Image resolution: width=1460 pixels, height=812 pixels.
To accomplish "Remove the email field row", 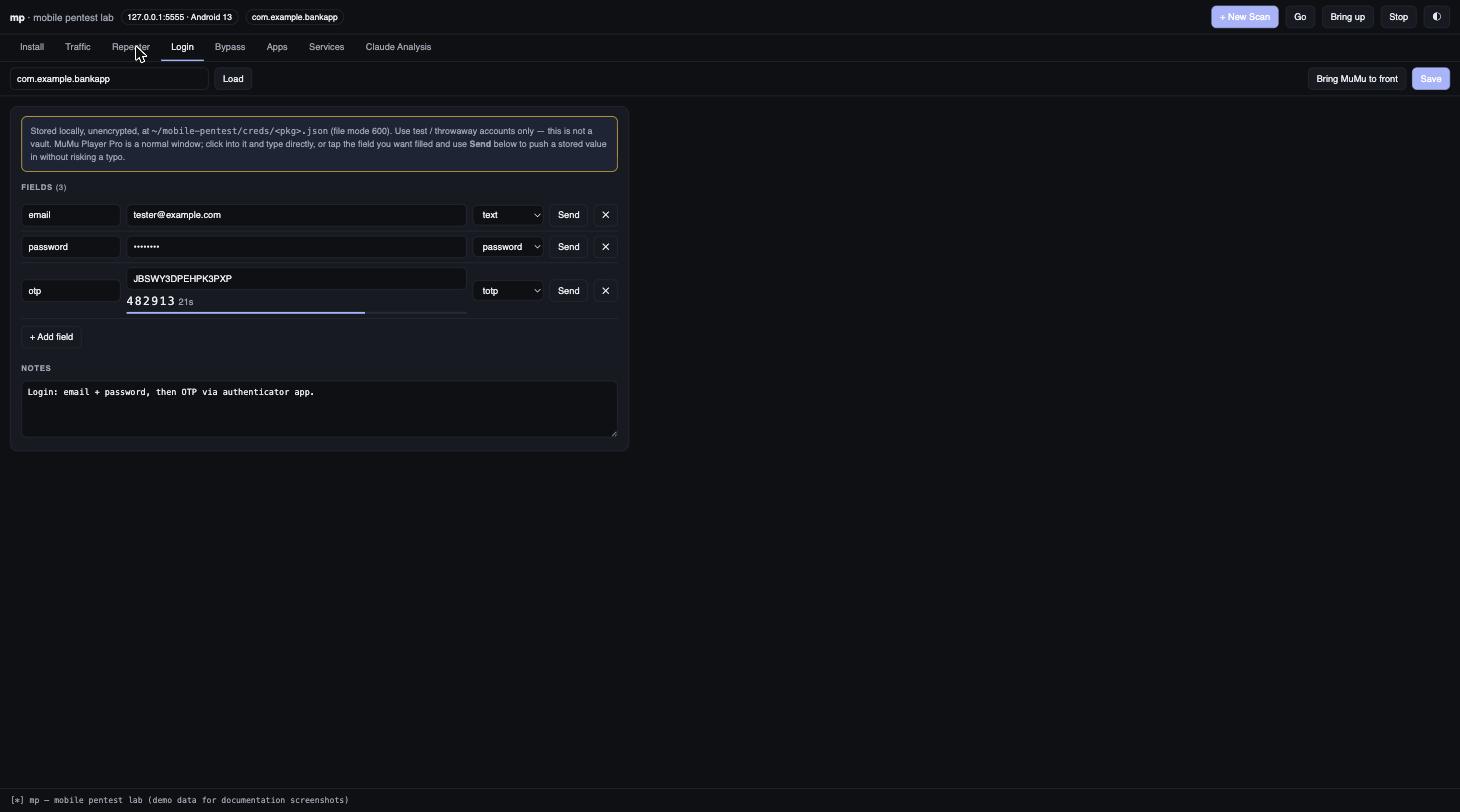I will tap(605, 215).
